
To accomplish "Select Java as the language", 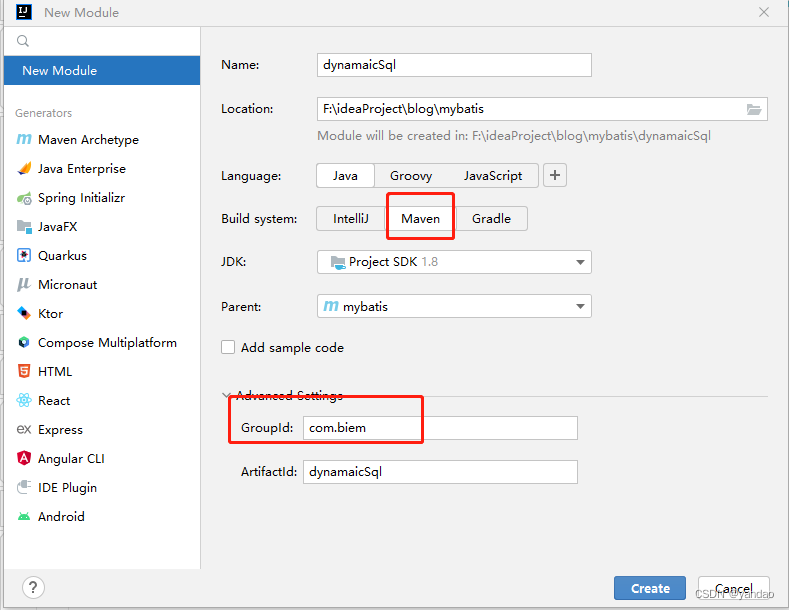I will [345, 176].
